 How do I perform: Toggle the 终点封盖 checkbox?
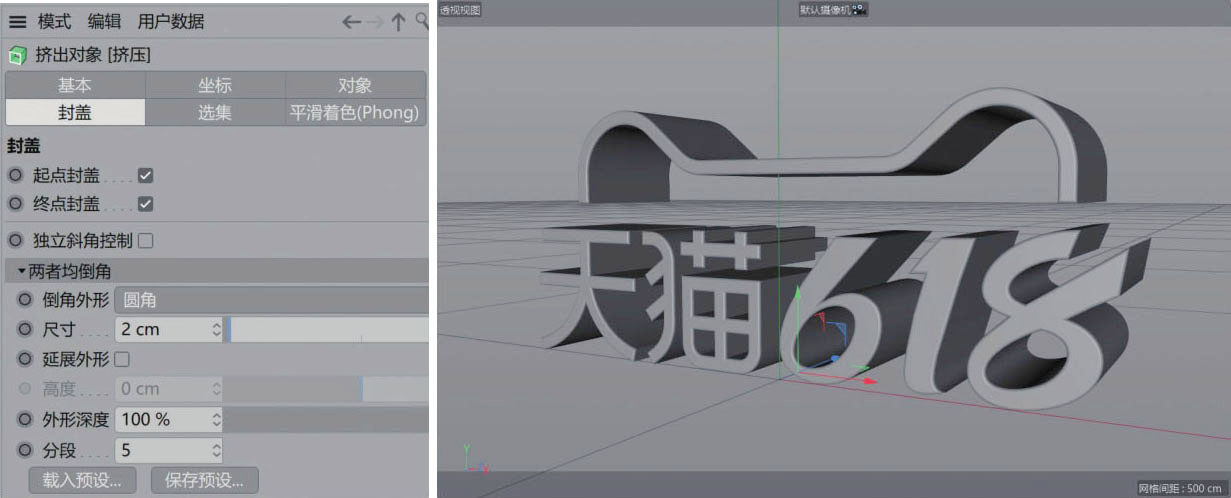click(x=145, y=204)
